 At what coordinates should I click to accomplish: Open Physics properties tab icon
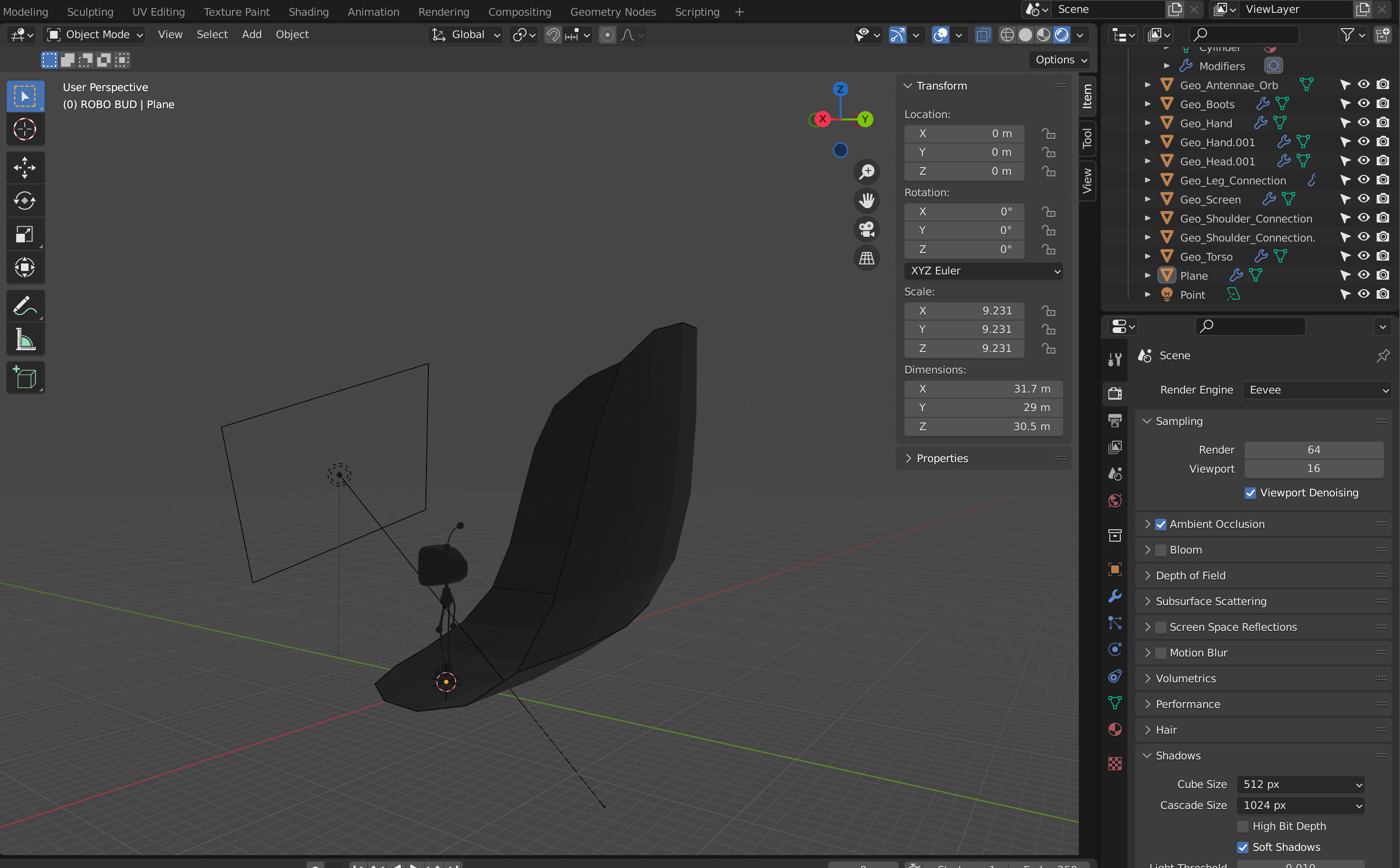[1115, 649]
